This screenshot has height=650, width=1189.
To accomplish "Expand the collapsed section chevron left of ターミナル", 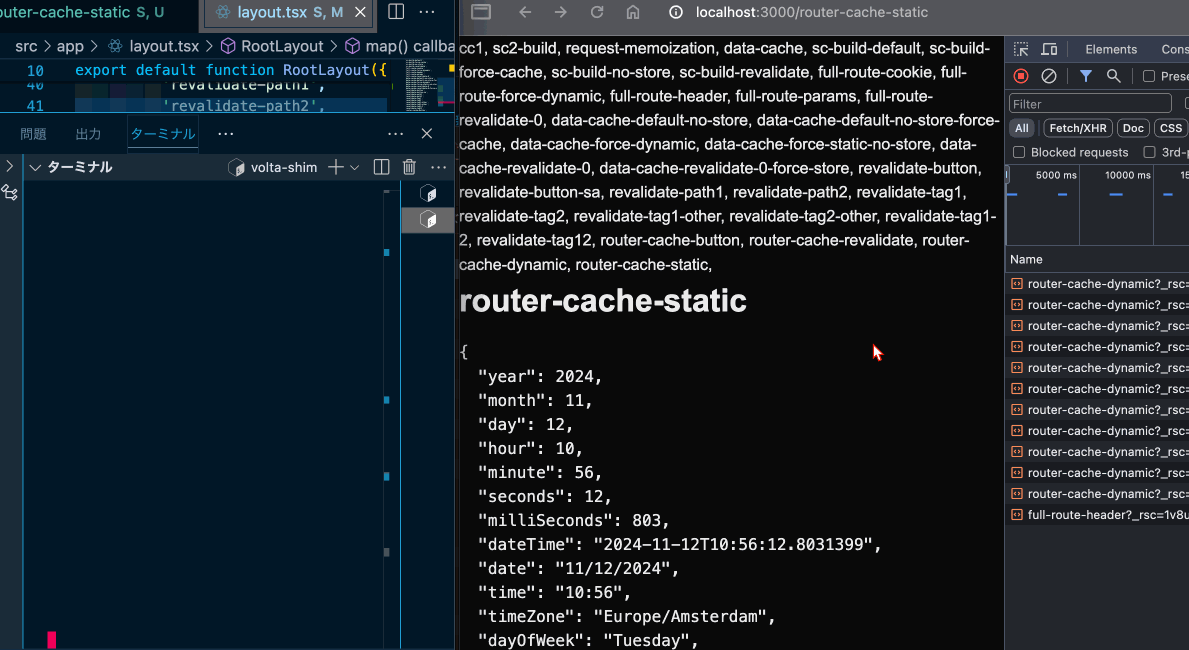I will point(9,165).
